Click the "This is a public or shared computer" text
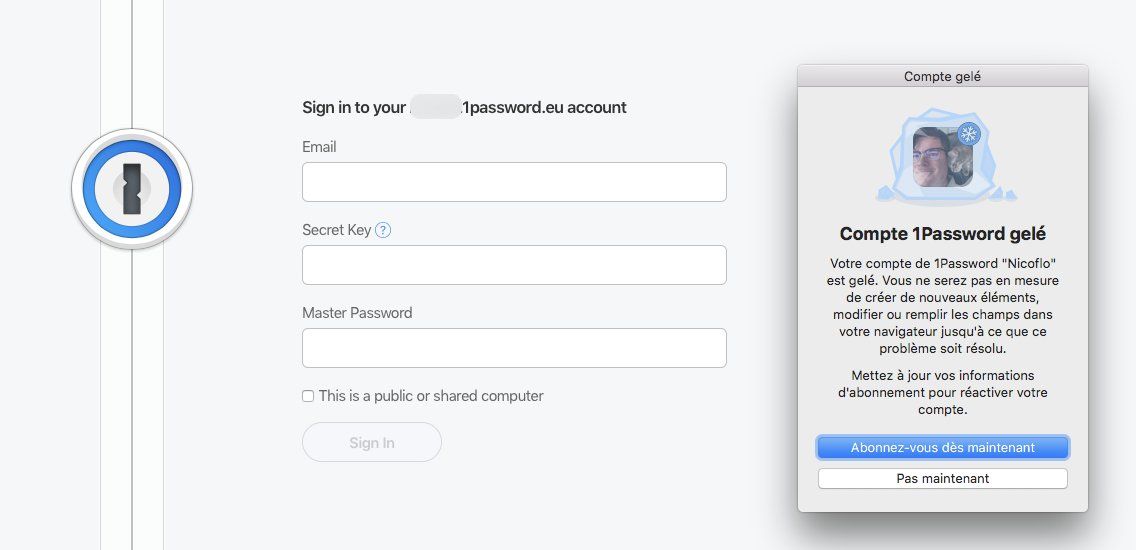The image size is (1136, 550). pyautogui.click(x=431, y=396)
